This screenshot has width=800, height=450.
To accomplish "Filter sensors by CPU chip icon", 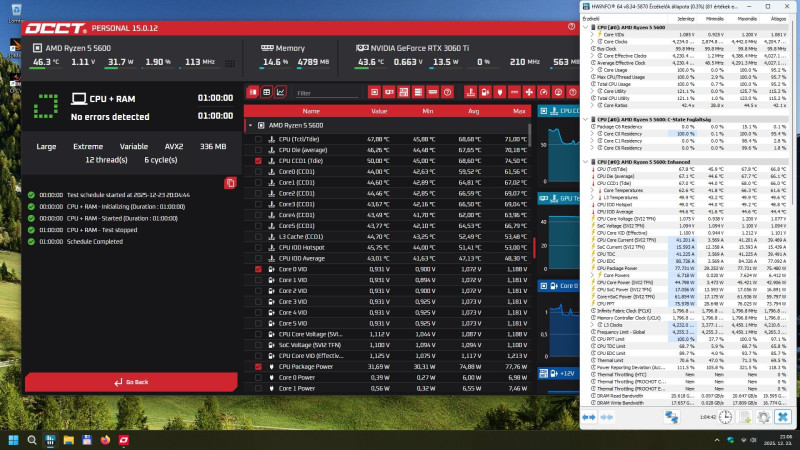I will pos(374,92).
